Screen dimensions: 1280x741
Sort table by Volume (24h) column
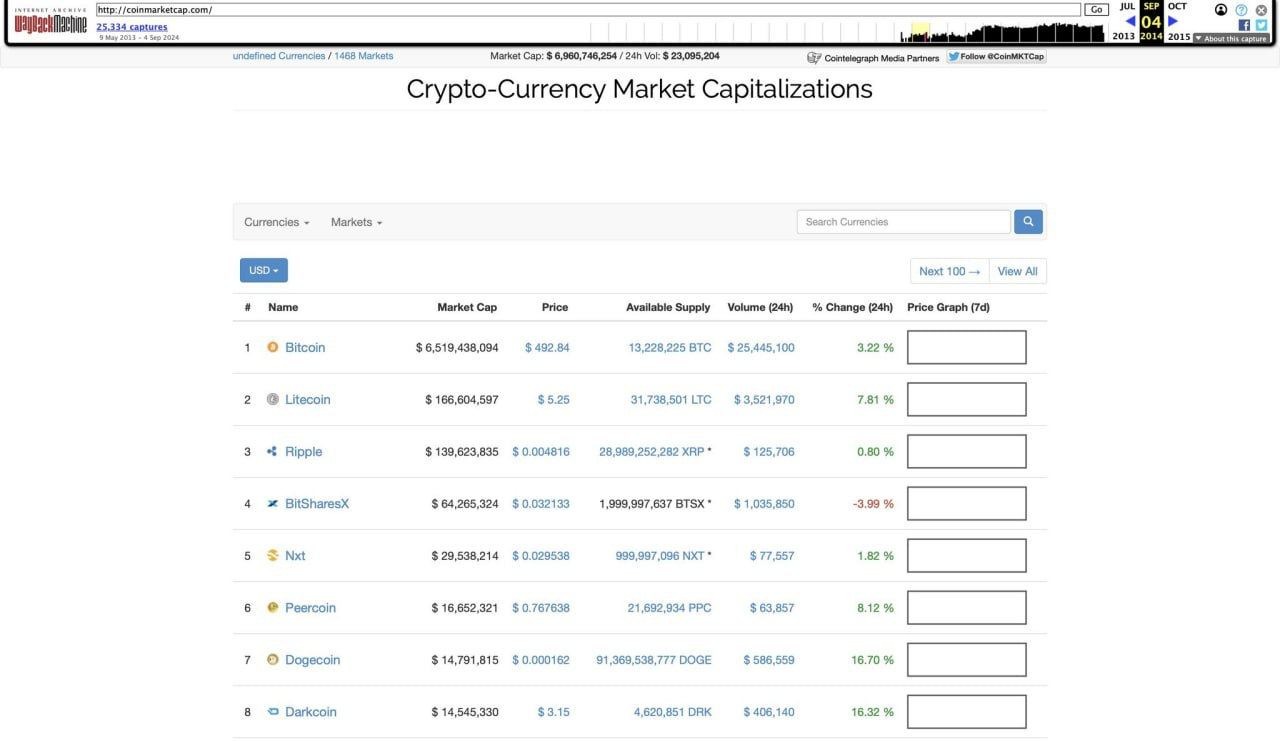(x=760, y=307)
